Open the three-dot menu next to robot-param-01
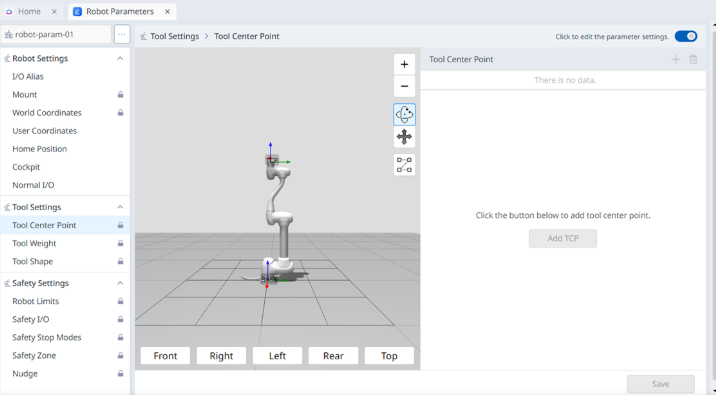Image resolution: width=716 pixels, height=395 pixels. click(122, 35)
